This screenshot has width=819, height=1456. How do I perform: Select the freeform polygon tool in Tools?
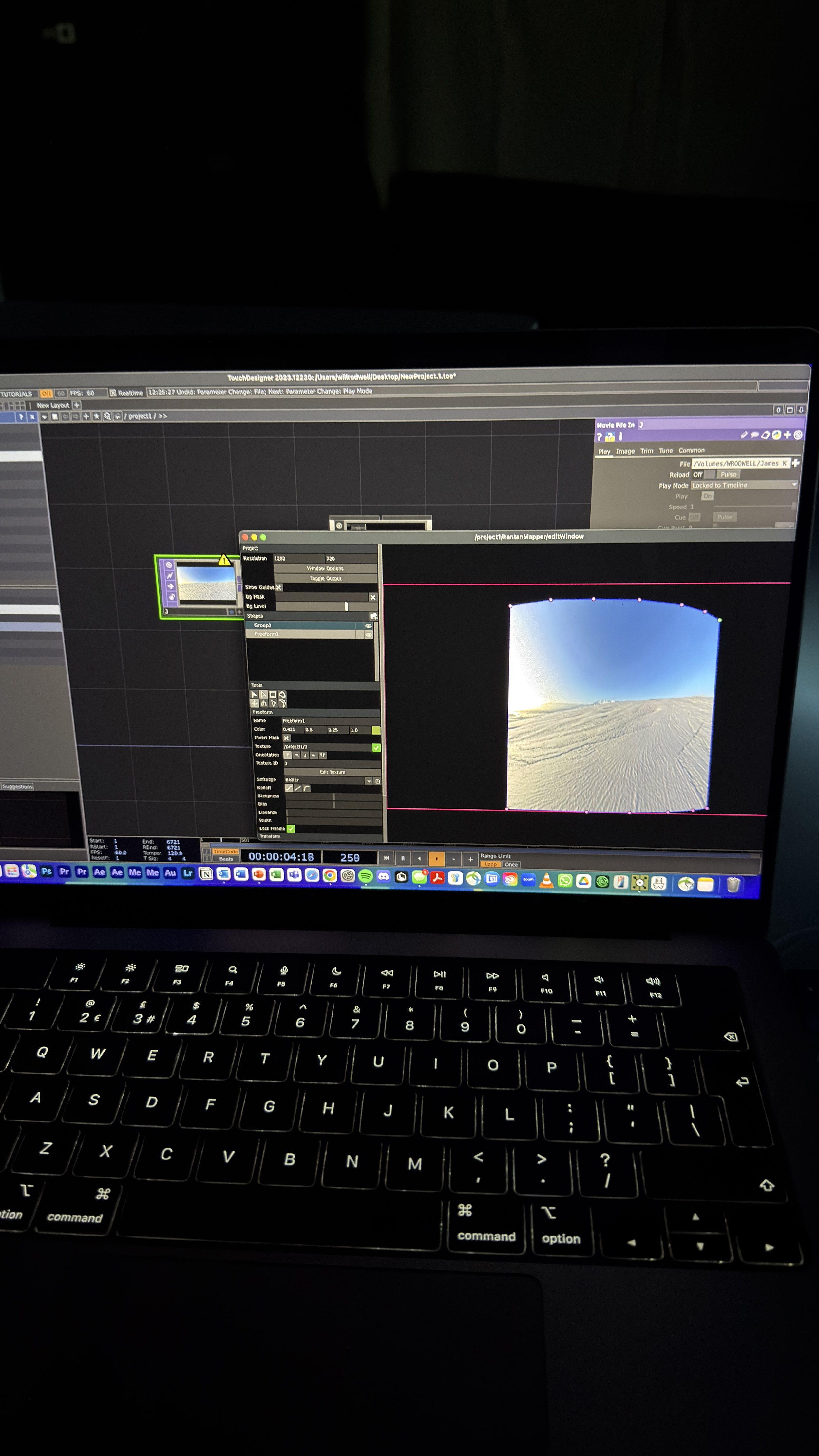coord(282,694)
